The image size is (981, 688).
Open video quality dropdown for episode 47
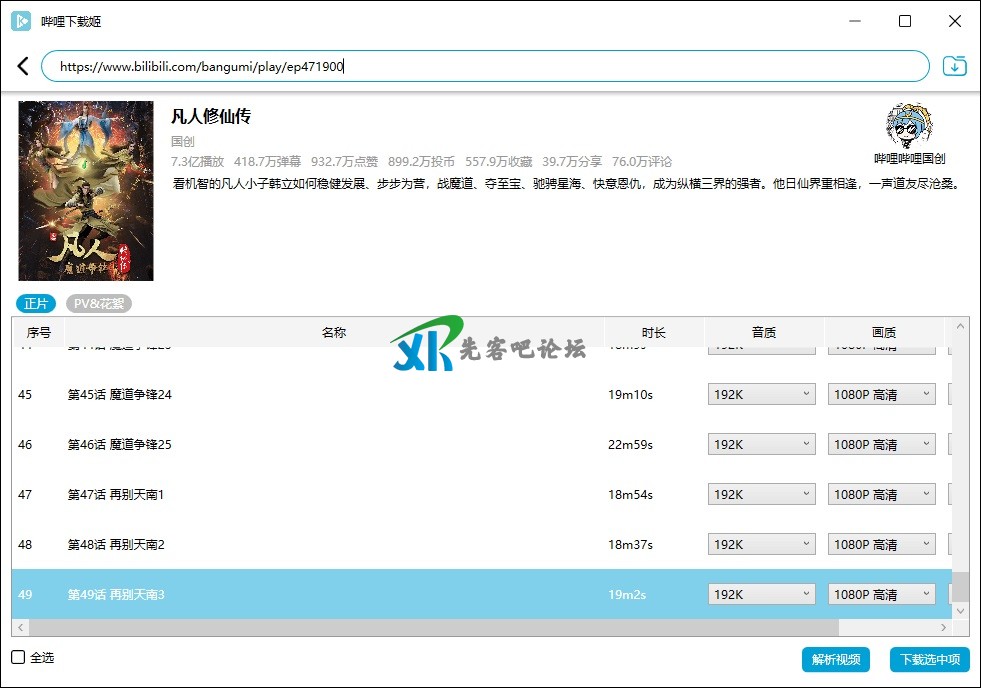pyautogui.click(x=881, y=495)
